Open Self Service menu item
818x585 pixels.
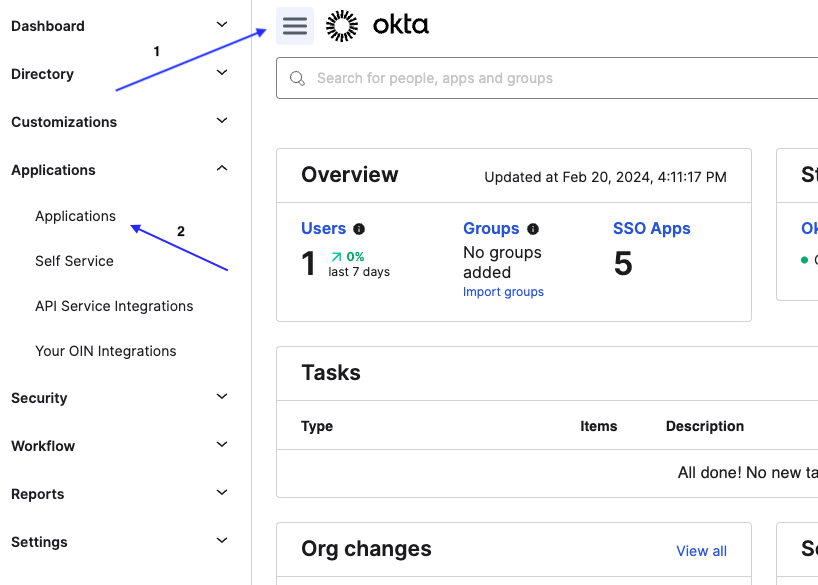(74, 261)
